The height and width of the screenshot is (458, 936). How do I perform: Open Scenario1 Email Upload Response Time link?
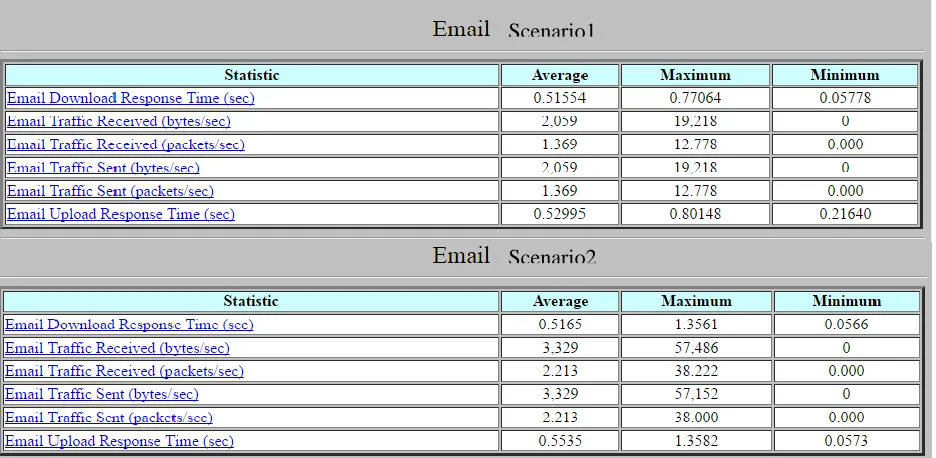point(121,214)
